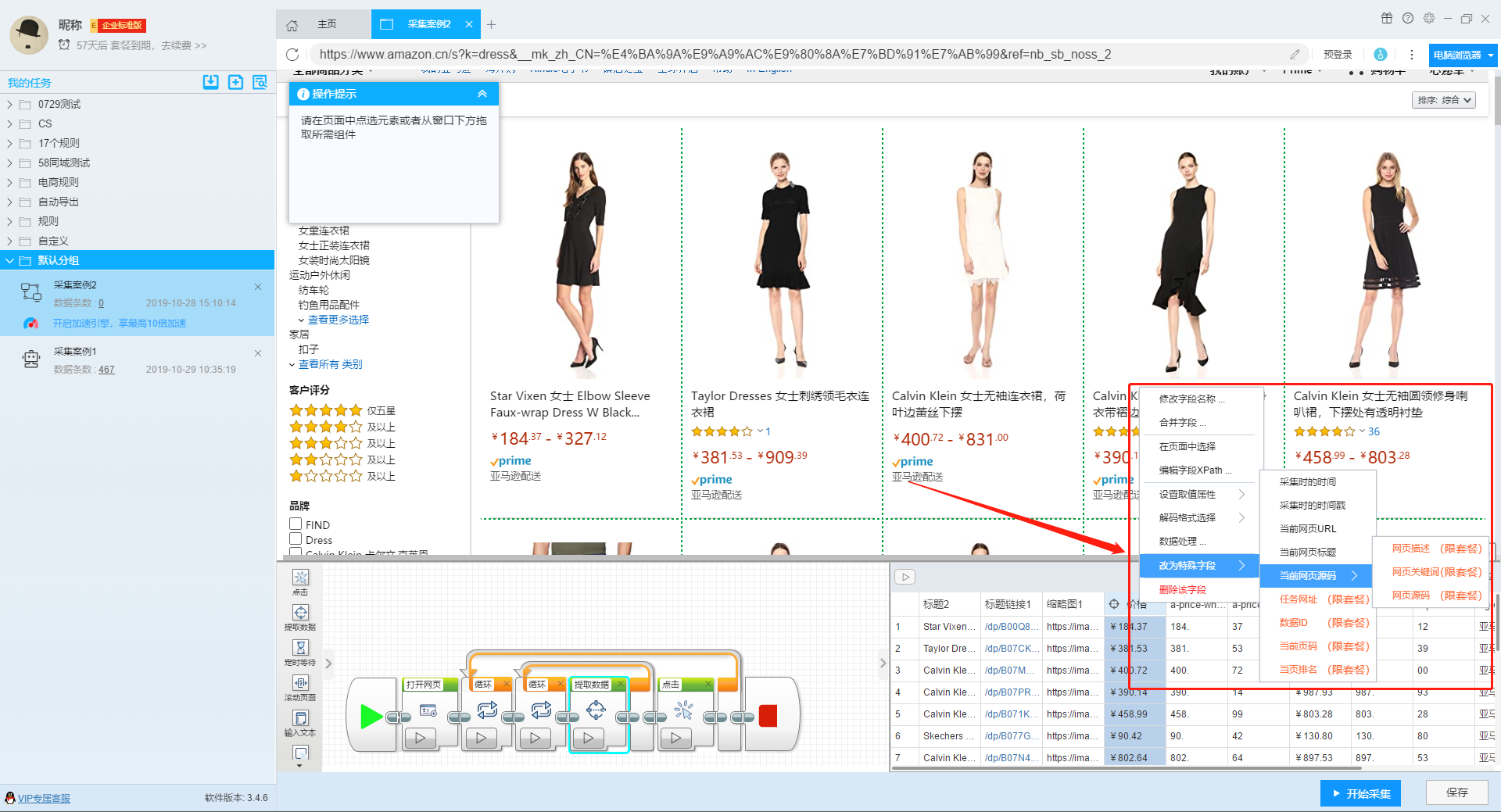The height and width of the screenshot is (812, 1501).
Task: Expand the 电商规则 folder
Action: [x=9, y=182]
